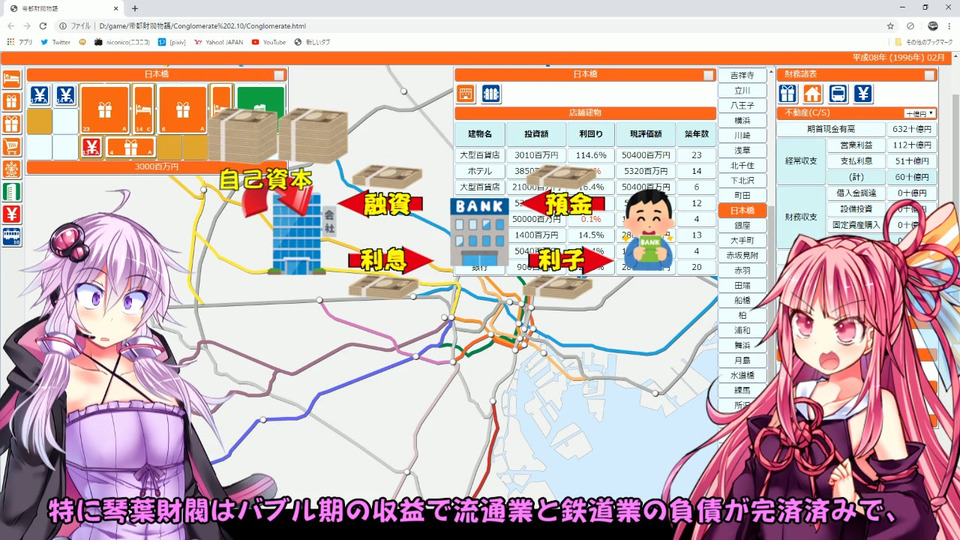Select the gift tile marked 4 A

click(x=130, y=147)
